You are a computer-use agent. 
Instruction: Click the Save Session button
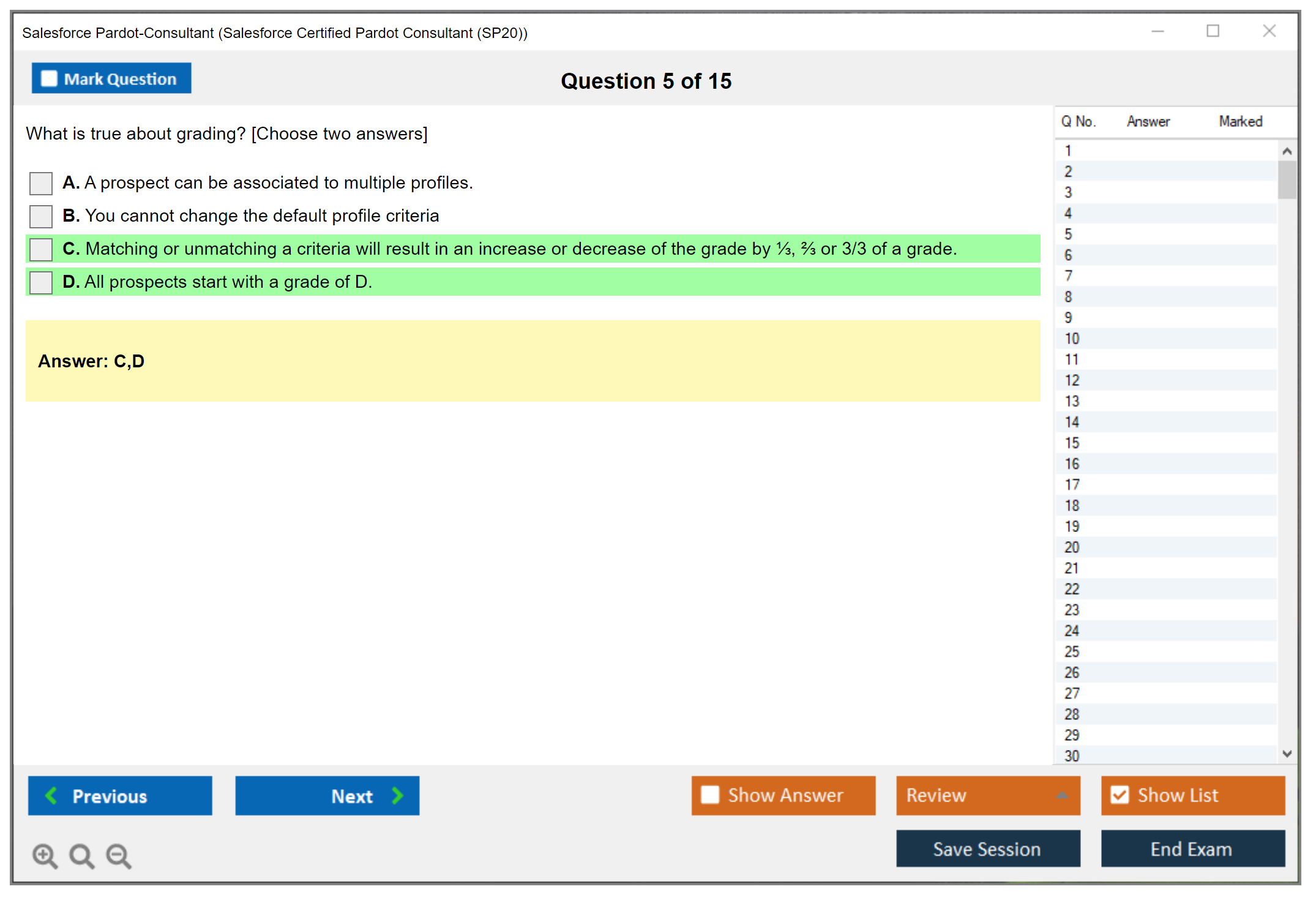(x=987, y=849)
